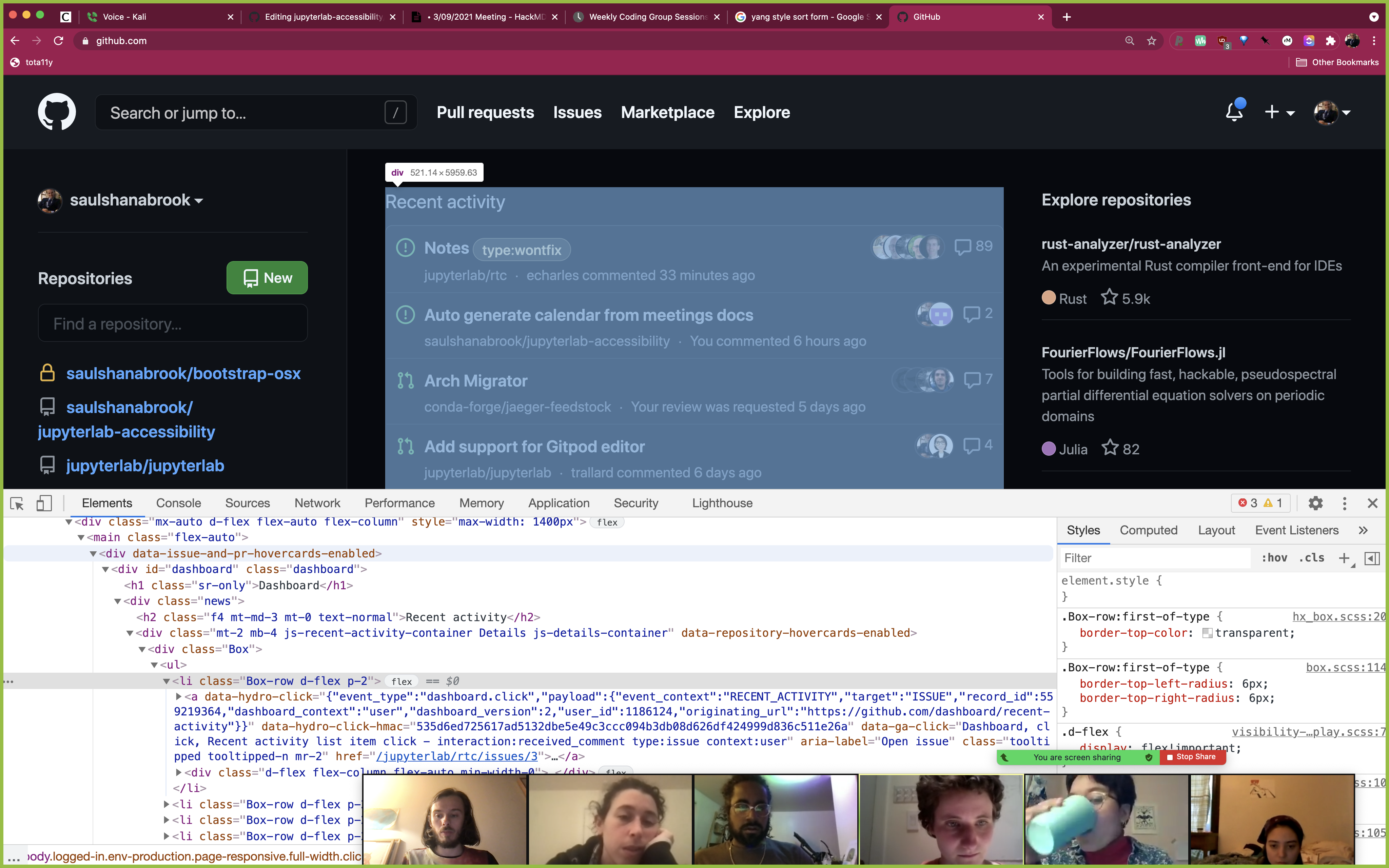Expand the plus create-new dropdown

pyautogui.click(x=1279, y=113)
